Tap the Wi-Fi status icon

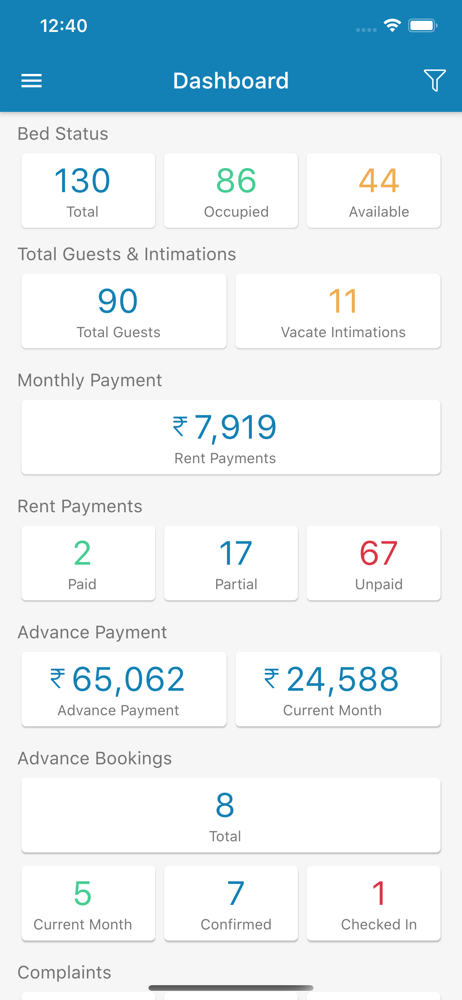pos(392,26)
